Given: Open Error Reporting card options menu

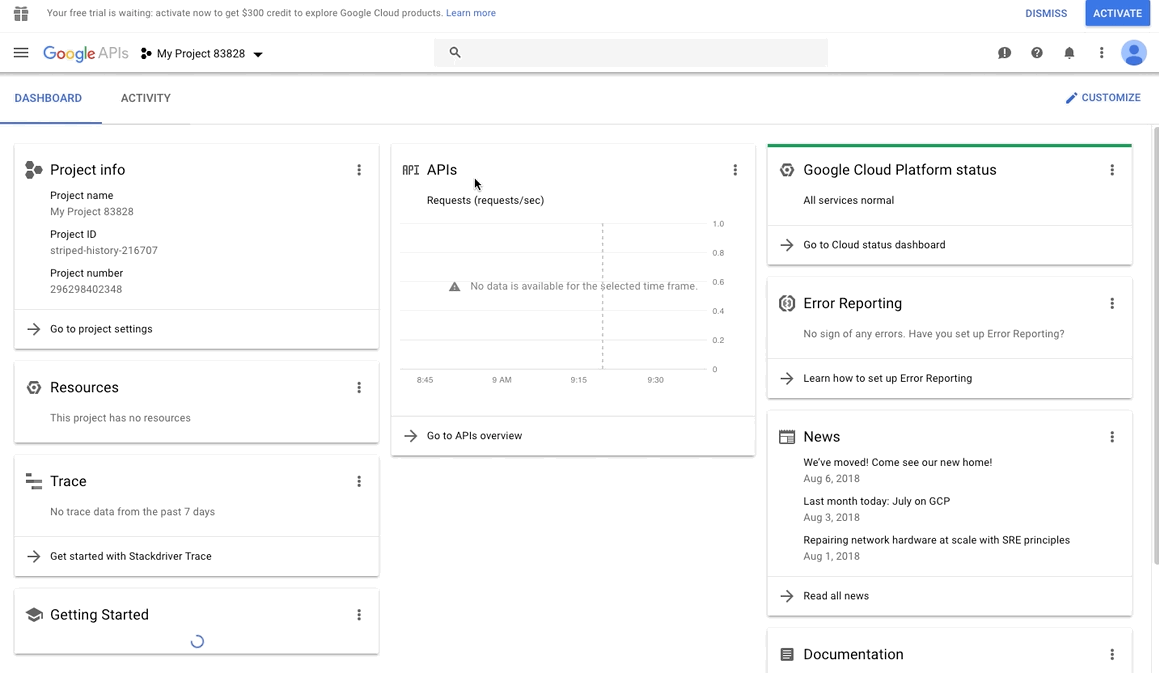Looking at the screenshot, I should [x=1112, y=304].
